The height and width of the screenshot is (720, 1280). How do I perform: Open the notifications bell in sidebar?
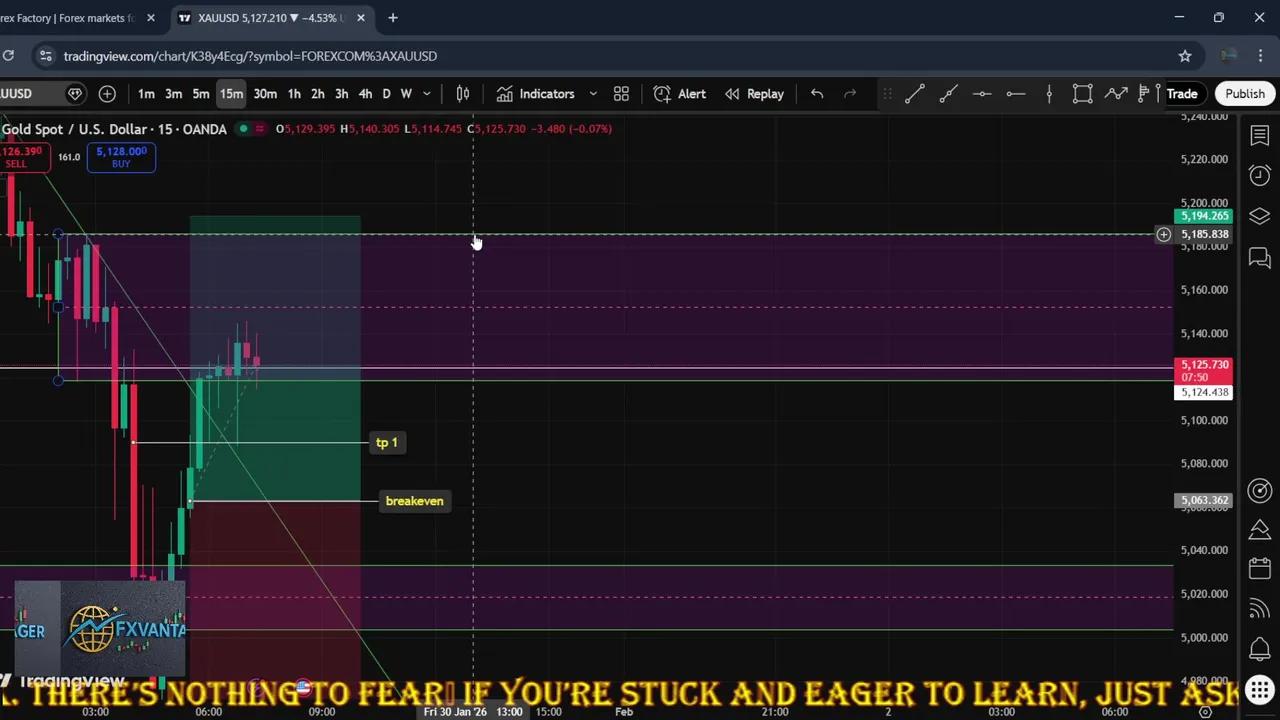click(x=1259, y=648)
